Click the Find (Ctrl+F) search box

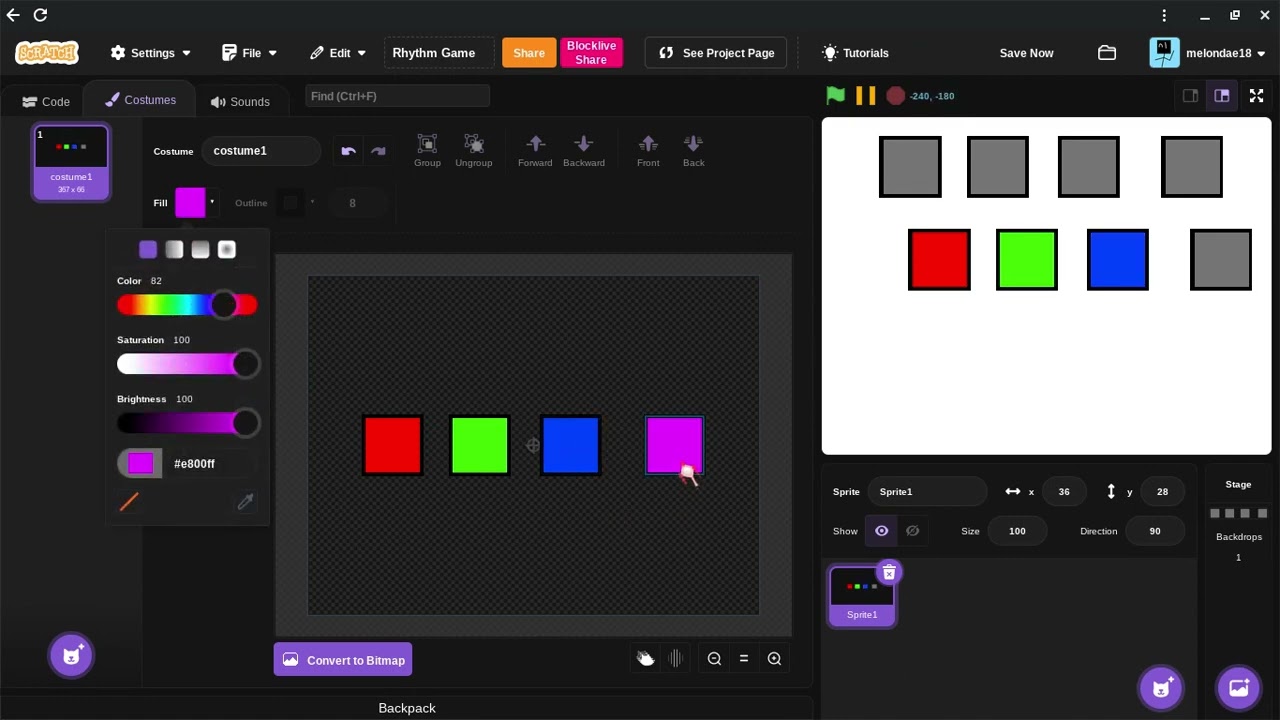click(x=397, y=96)
